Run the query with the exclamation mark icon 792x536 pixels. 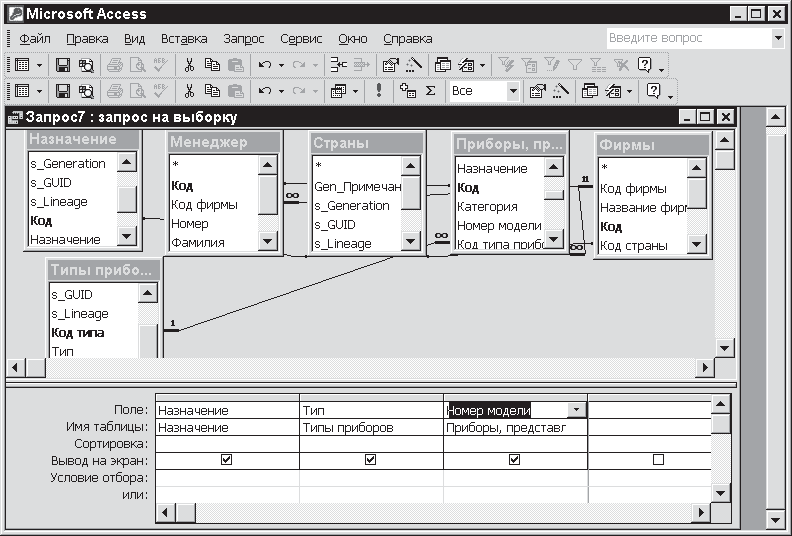tap(379, 91)
